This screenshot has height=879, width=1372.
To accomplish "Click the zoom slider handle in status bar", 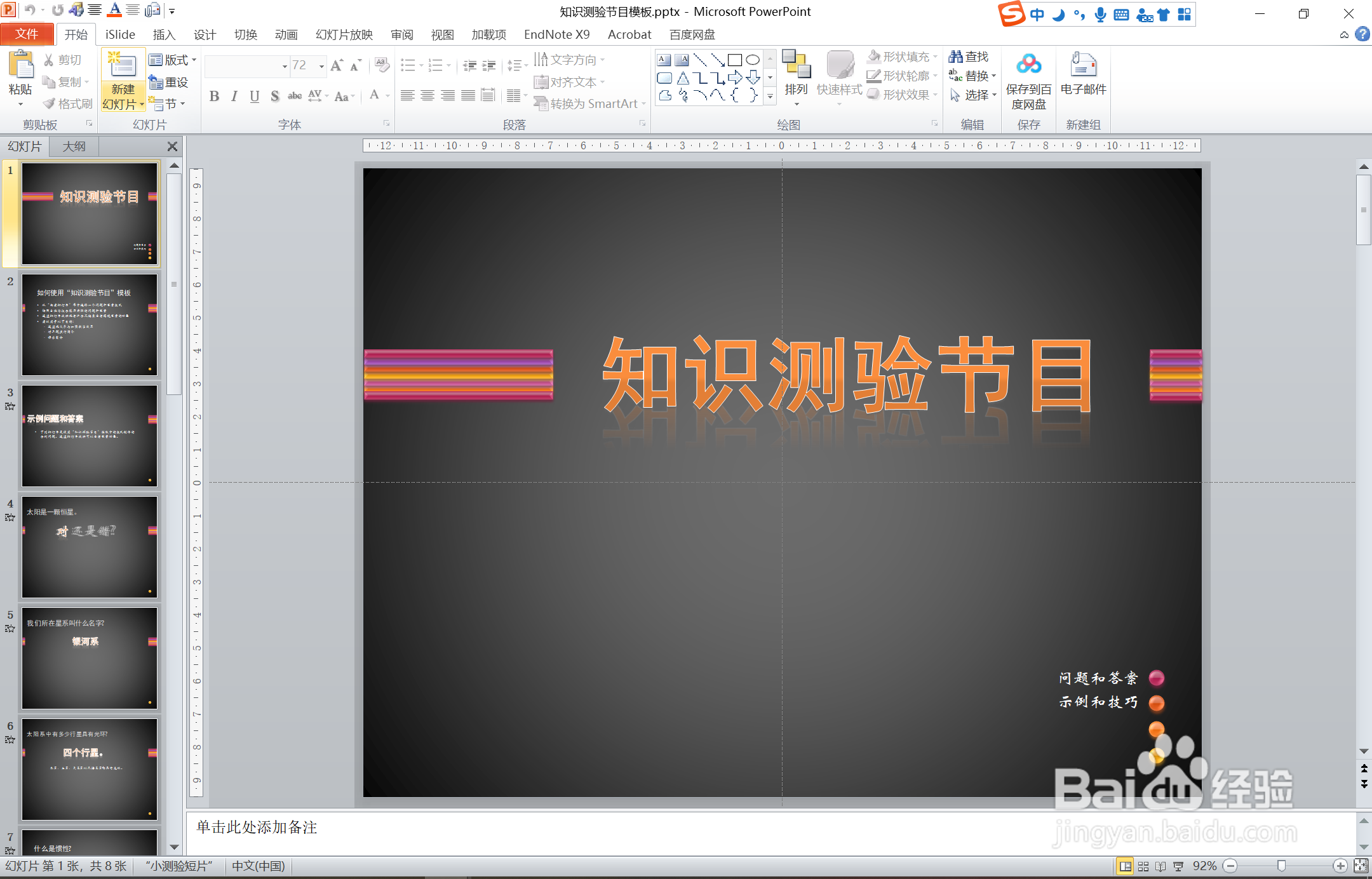I will [x=1281, y=866].
